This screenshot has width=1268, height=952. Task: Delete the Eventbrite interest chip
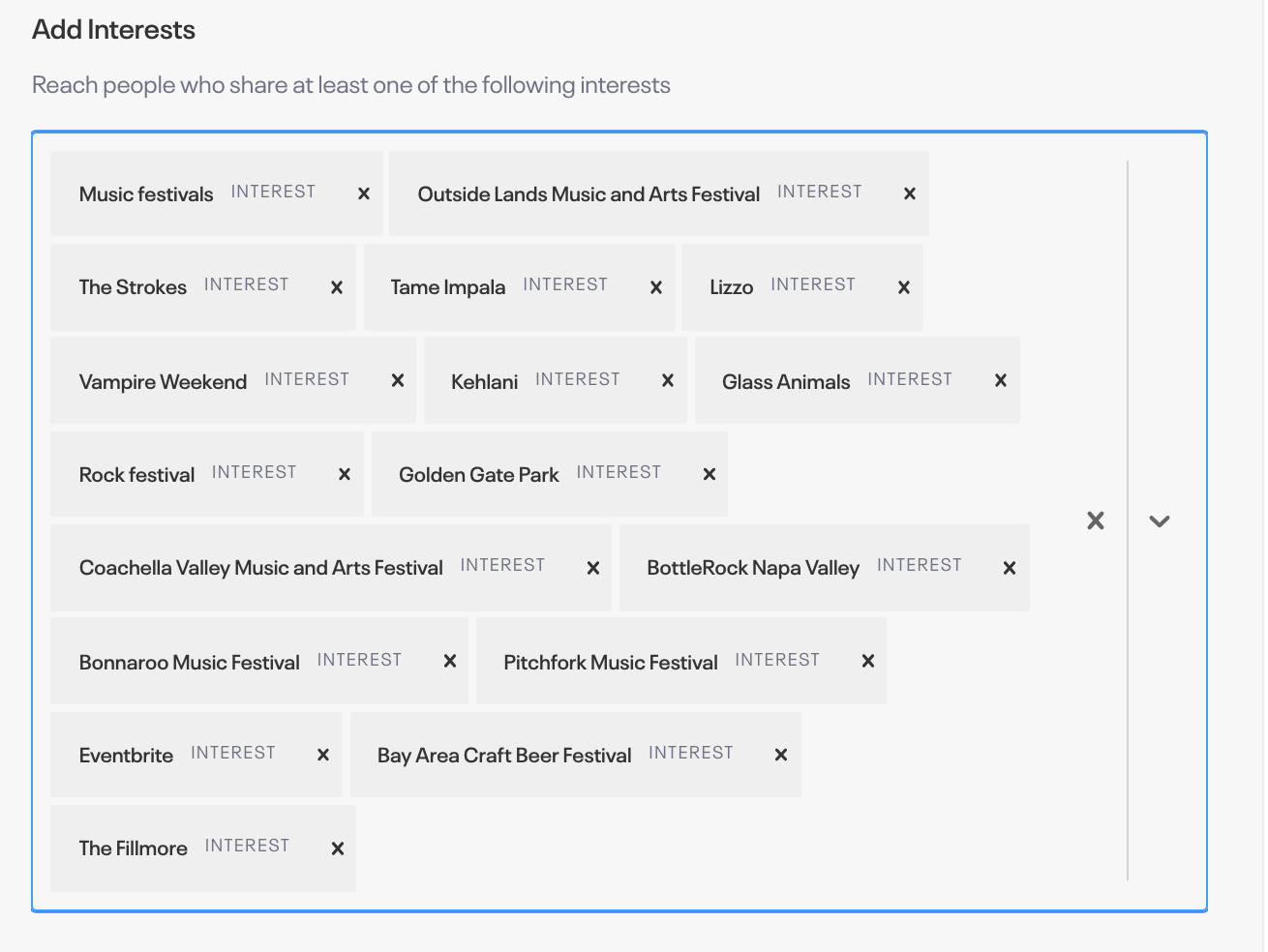click(x=323, y=755)
